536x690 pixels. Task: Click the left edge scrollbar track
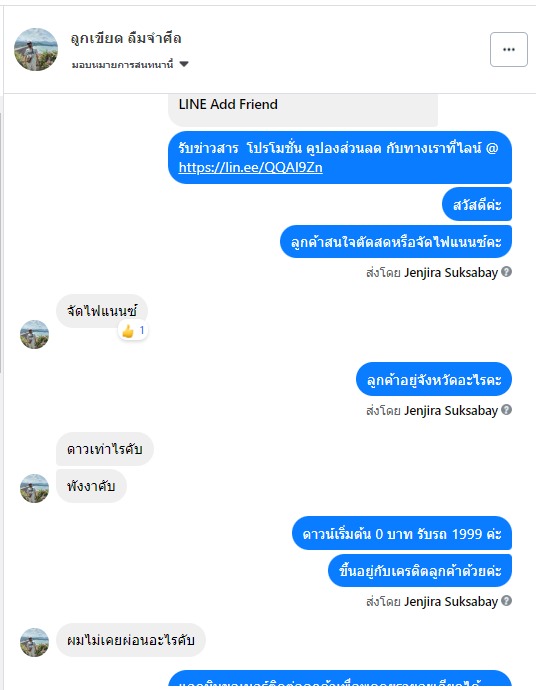pos(1,242)
